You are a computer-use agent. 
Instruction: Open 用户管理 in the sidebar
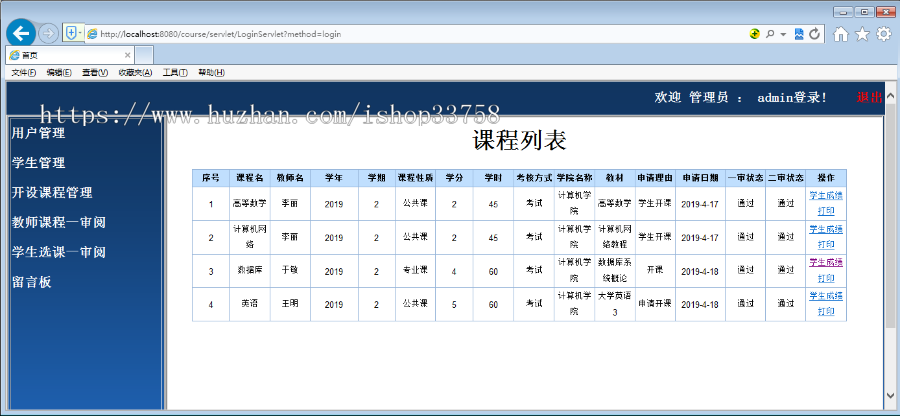coord(38,134)
